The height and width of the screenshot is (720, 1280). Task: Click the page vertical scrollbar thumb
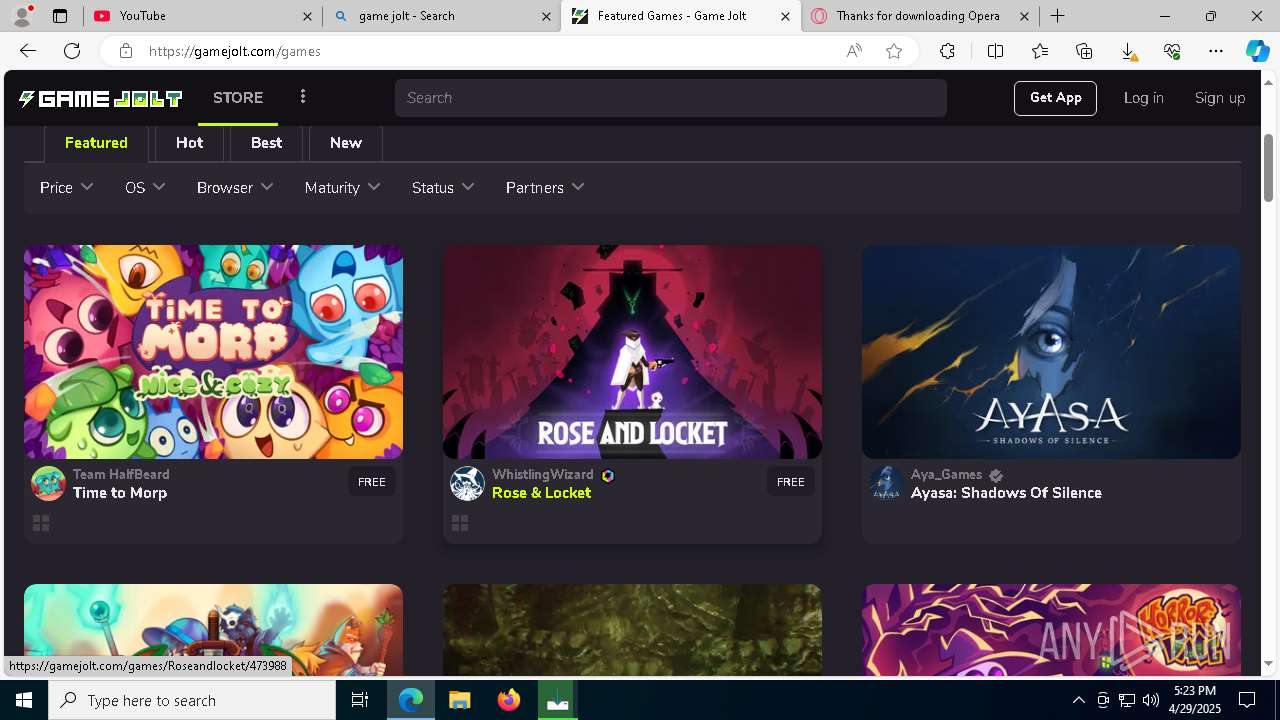click(1269, 166)
